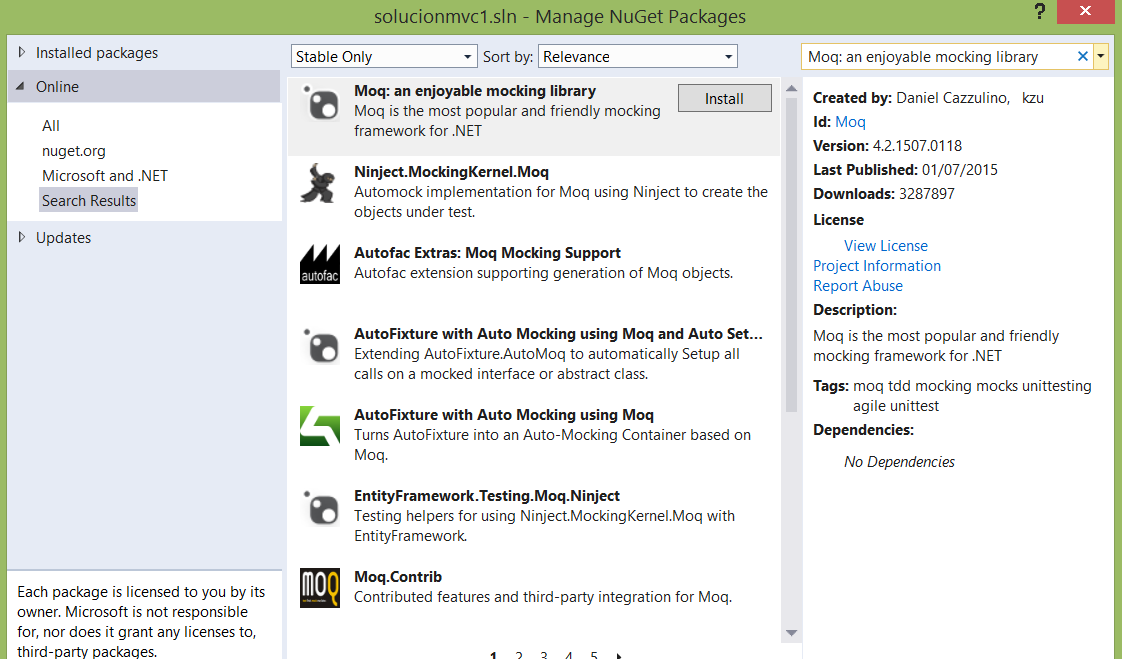Select Moq: an enjoyable mocking library title

pos(474,91)
